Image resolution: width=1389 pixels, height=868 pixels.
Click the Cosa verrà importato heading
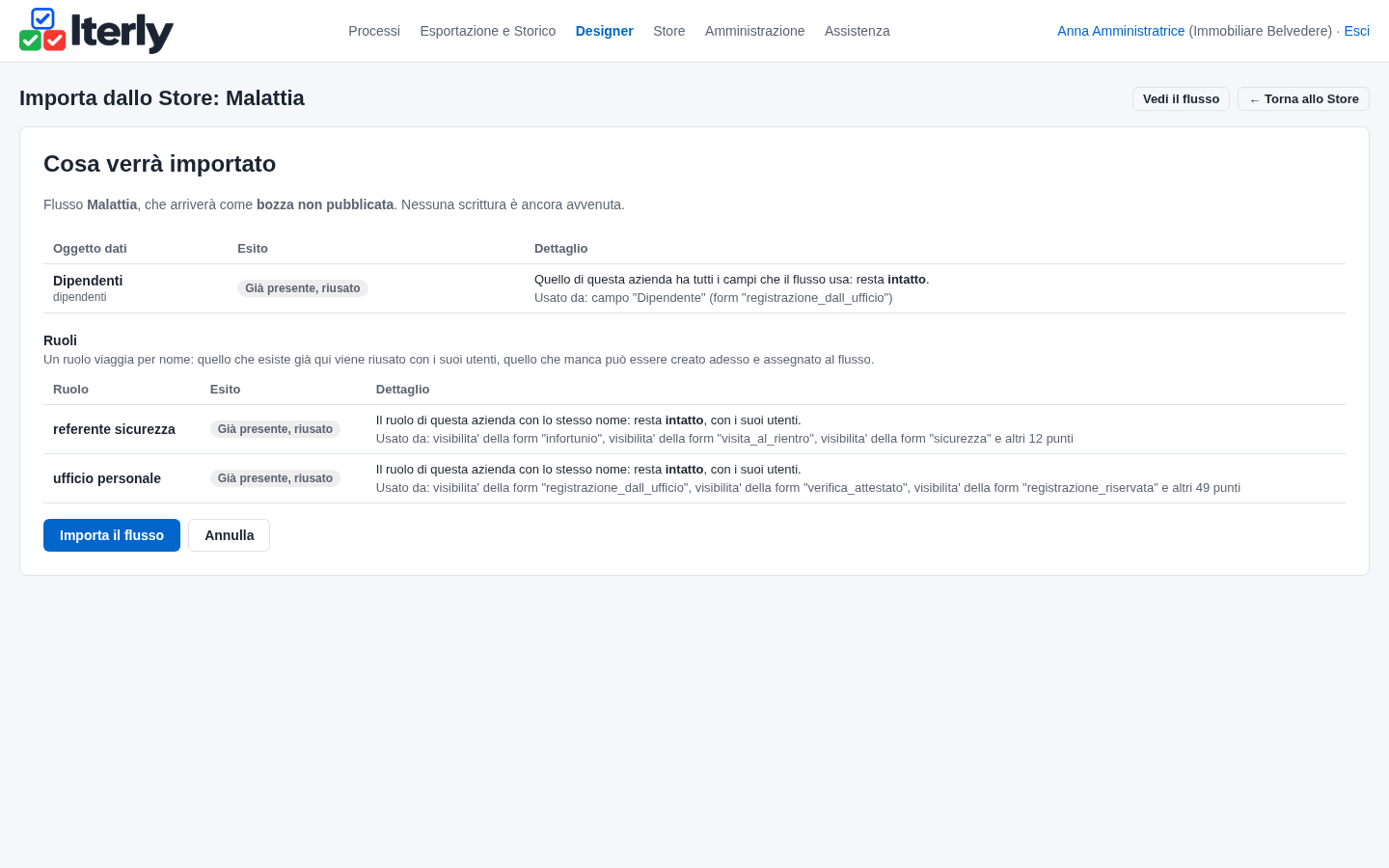click(160, 164)
